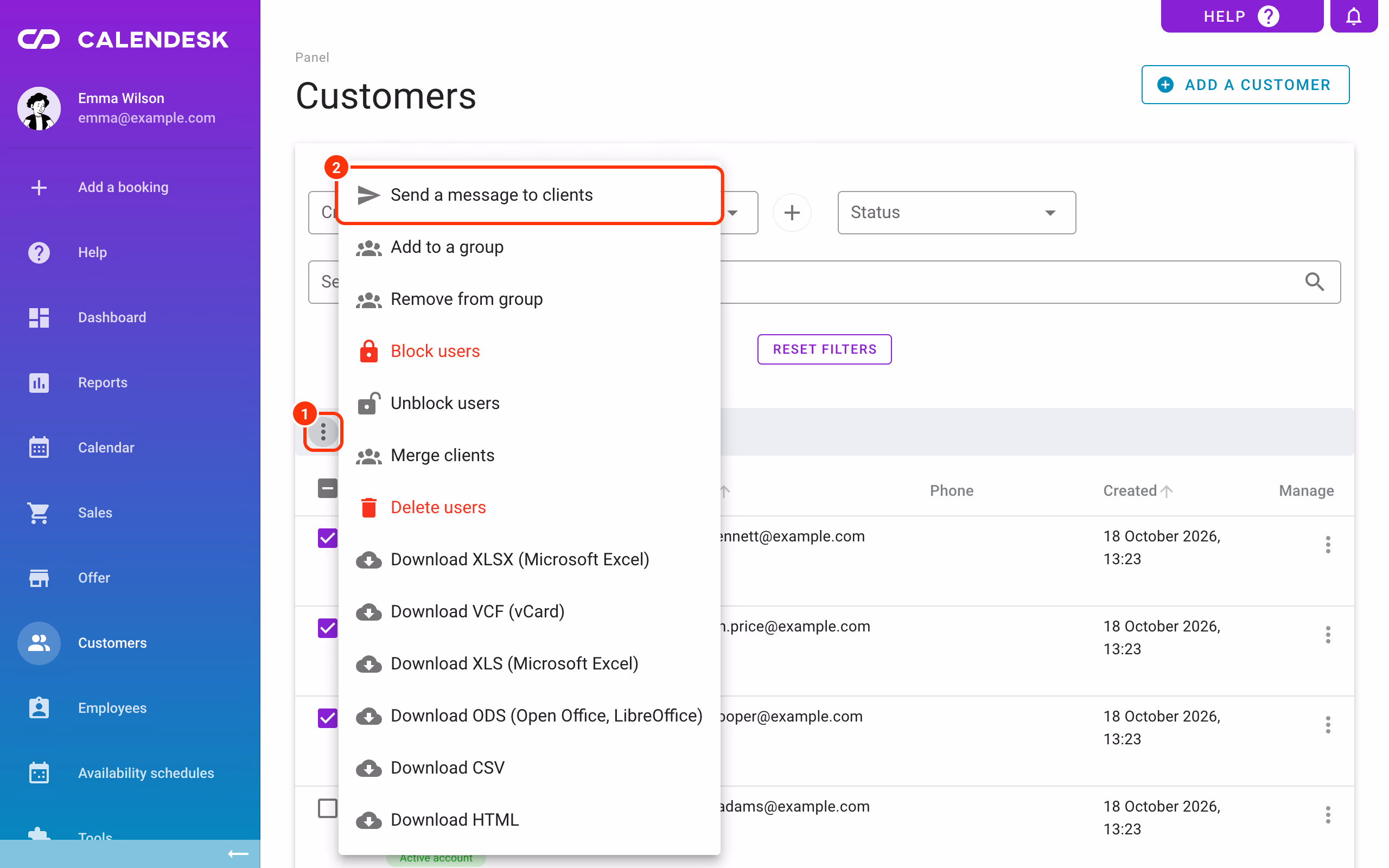The image size is (1389, 868).
Task: Uncheck the bennett@example.com row checkbox
Action: pos(328,538)
